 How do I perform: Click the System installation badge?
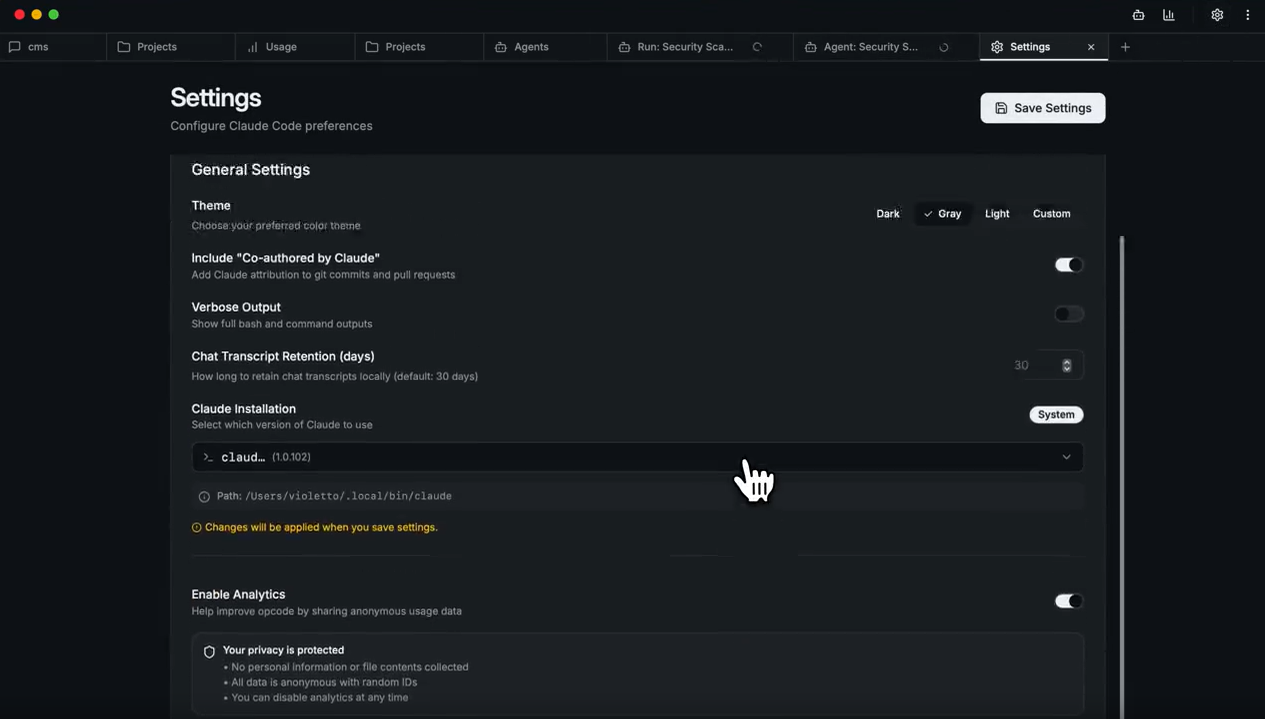point(1056,415)
